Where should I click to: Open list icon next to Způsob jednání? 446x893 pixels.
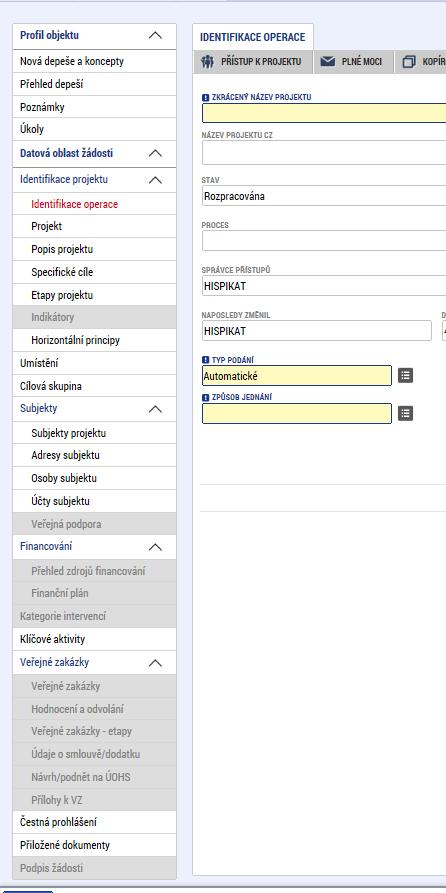click(405, 413)
